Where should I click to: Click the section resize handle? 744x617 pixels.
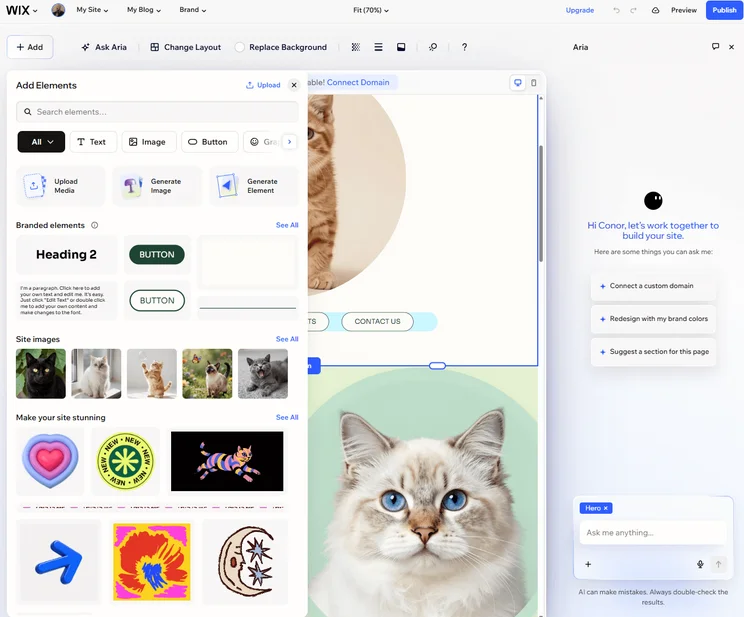coord(437,366)
